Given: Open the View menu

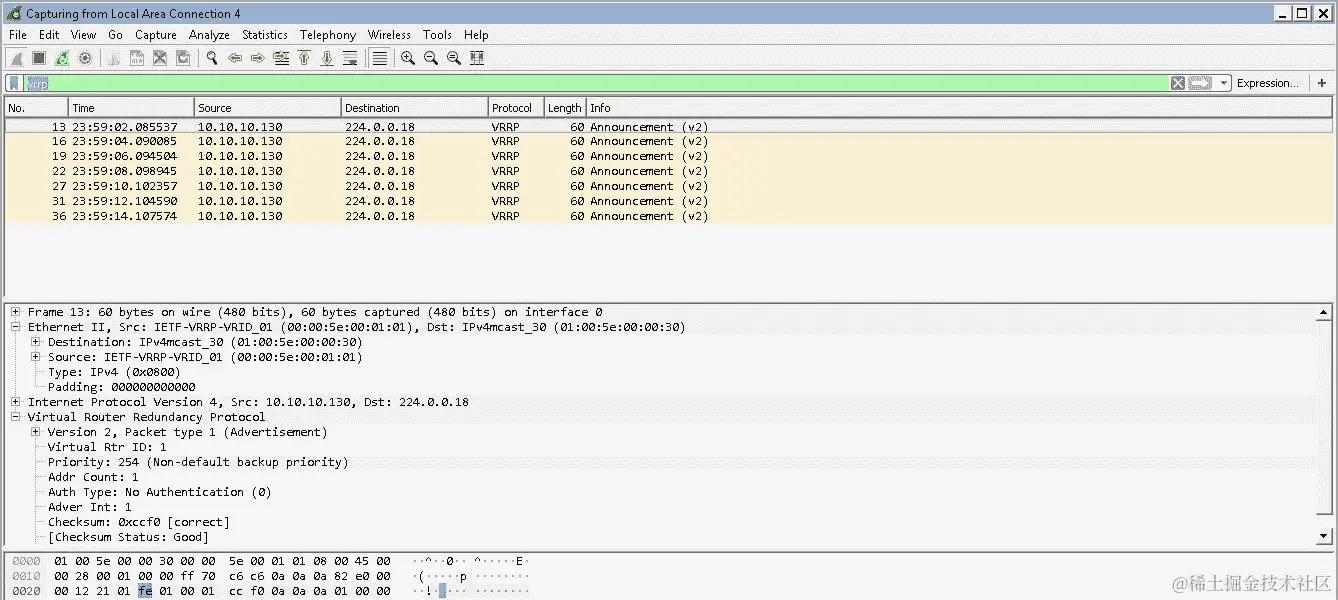Looking at the screenshot, I should (x=83, y=35).
